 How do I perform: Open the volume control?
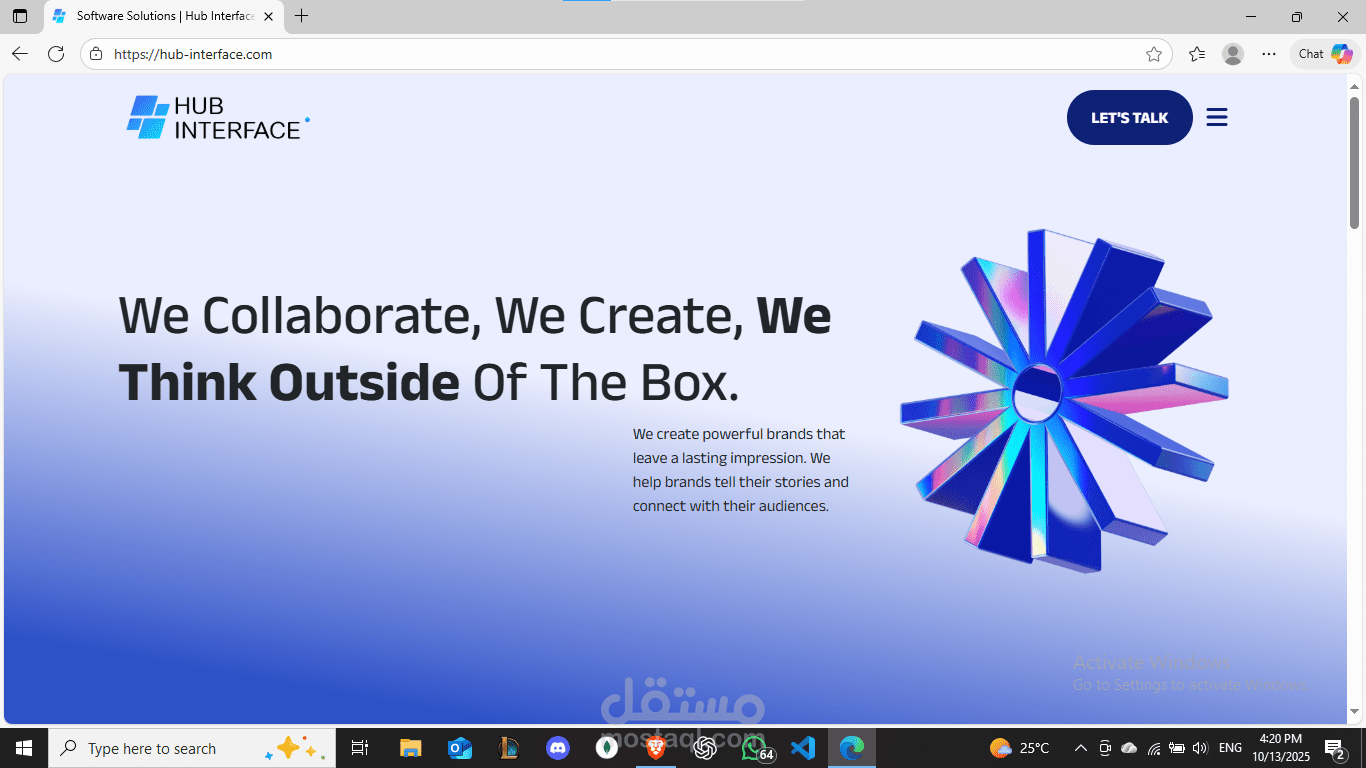click(x=1200, y=748)
